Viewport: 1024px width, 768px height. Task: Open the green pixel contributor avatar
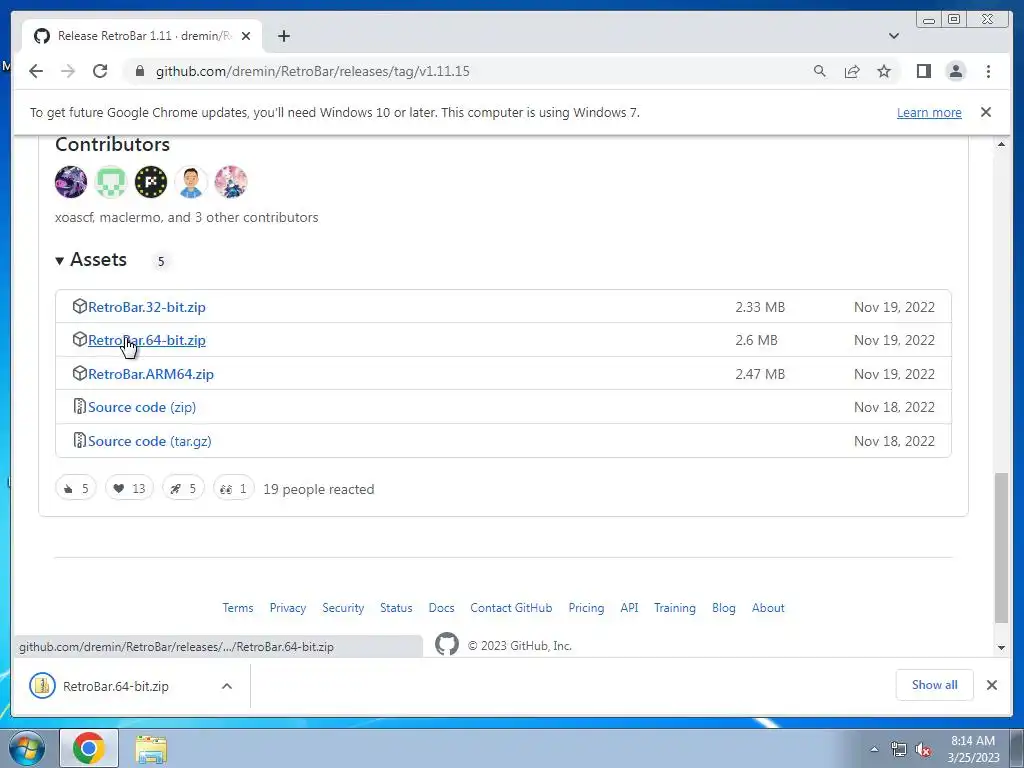[111, 182]
